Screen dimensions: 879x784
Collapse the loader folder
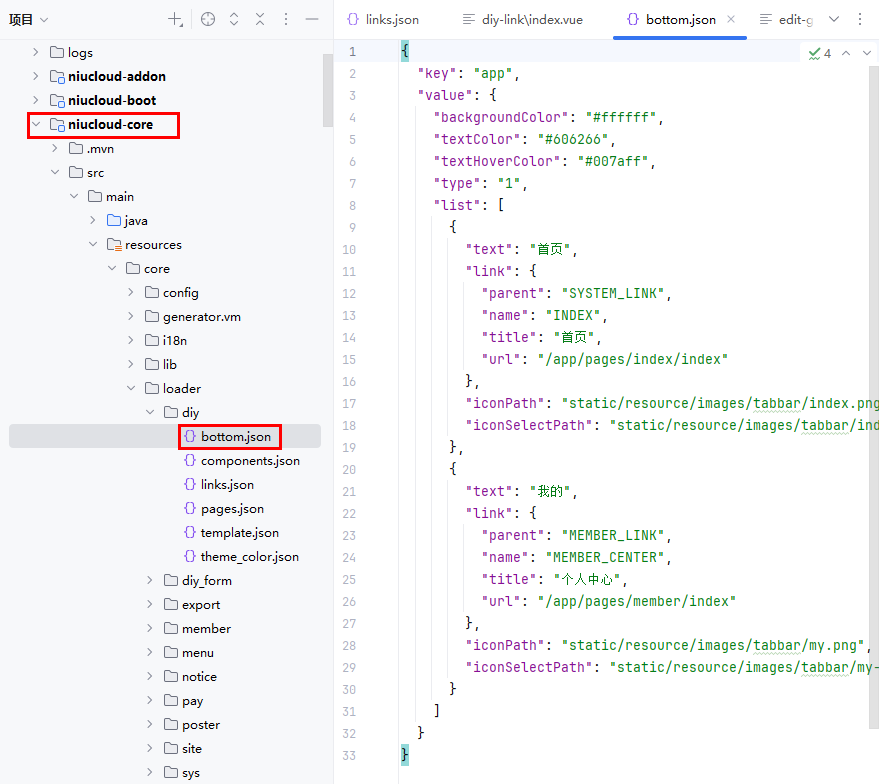132,389
